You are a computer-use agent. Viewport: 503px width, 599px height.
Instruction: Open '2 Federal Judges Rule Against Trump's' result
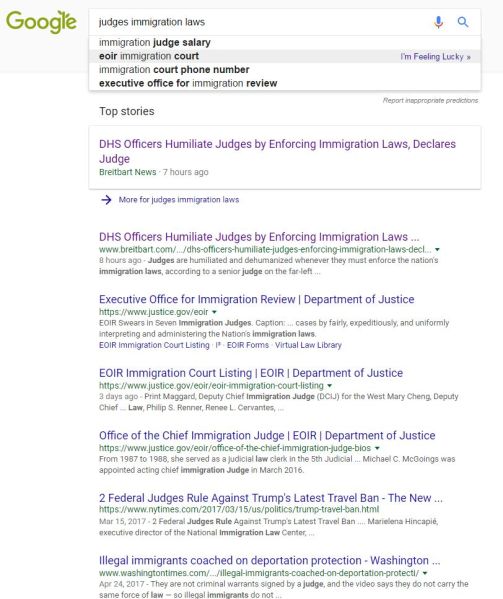coord(271,498)
